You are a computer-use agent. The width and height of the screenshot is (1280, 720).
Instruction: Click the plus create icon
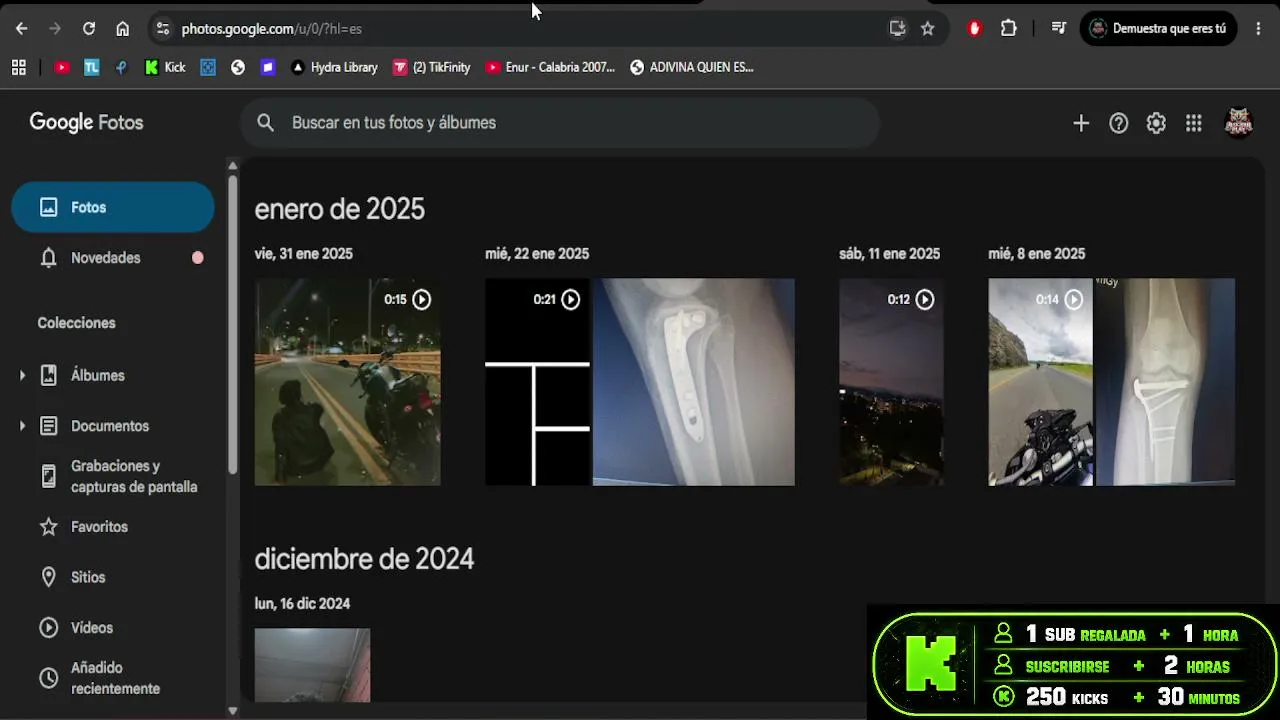(1081, 123)
